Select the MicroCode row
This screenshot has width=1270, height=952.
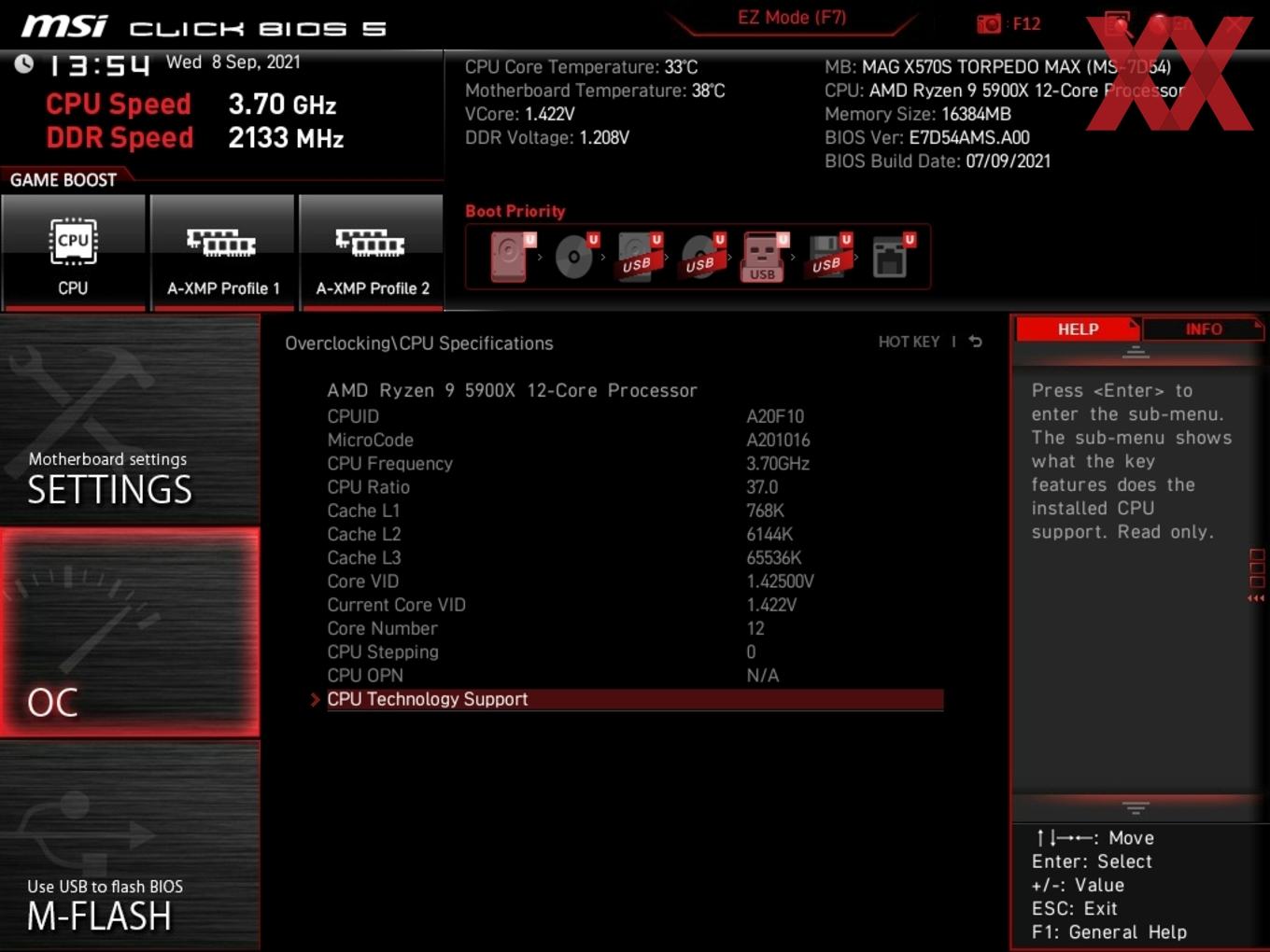tap(635, 440)
